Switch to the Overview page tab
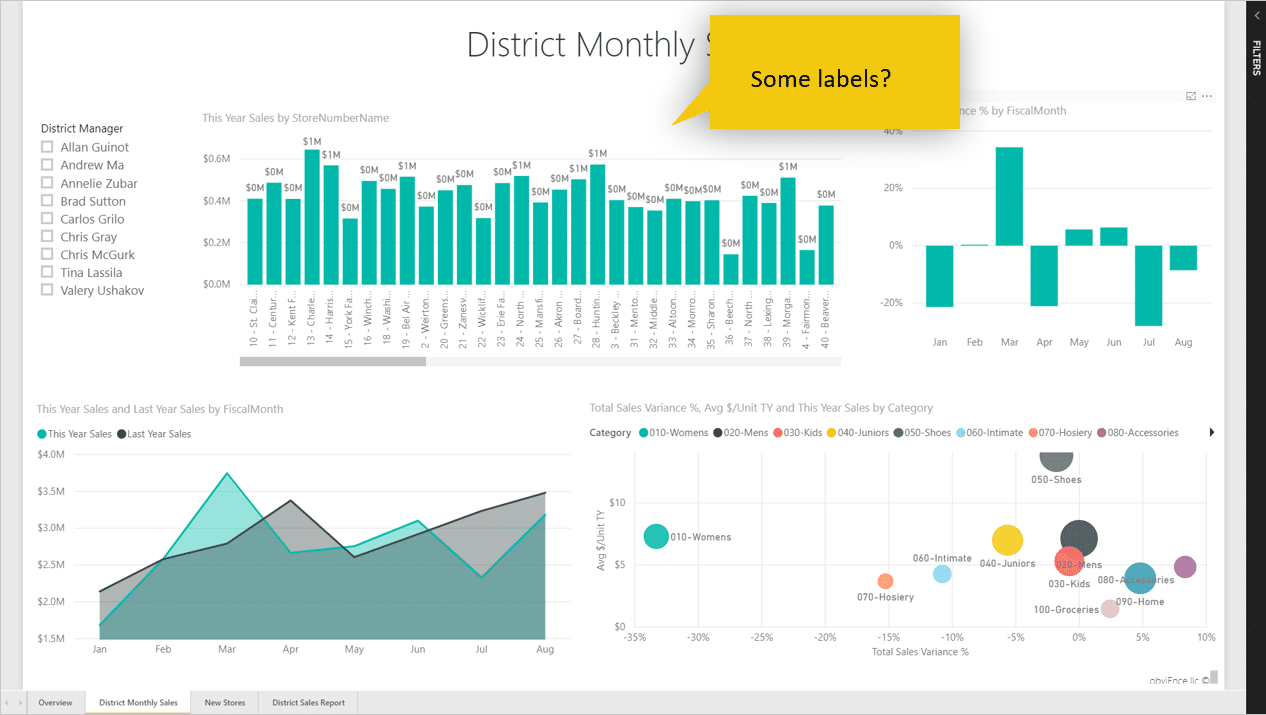This screenshot has width=1266, height=715. pos(55,703)
